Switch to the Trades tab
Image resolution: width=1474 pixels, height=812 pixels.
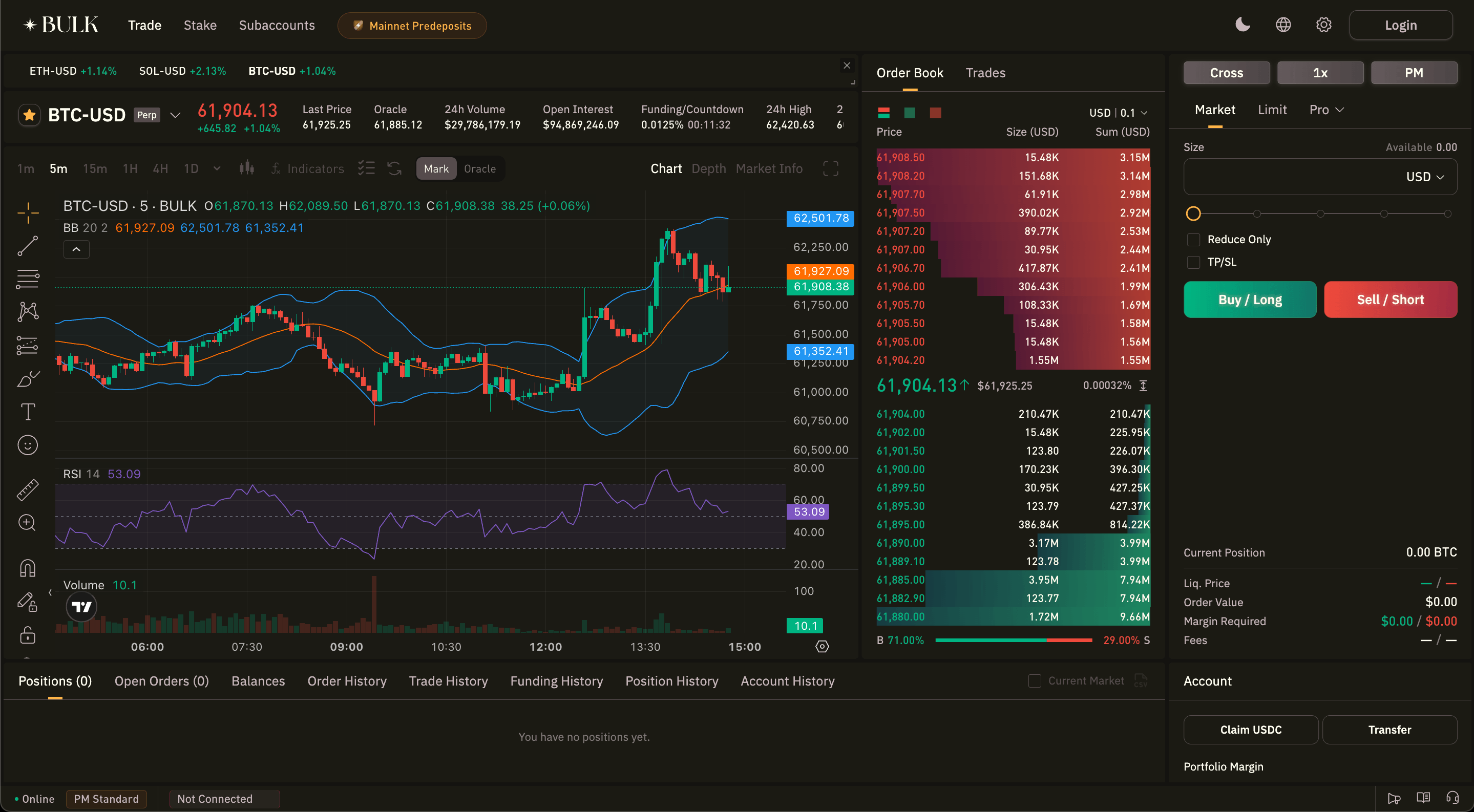(985, 73)
